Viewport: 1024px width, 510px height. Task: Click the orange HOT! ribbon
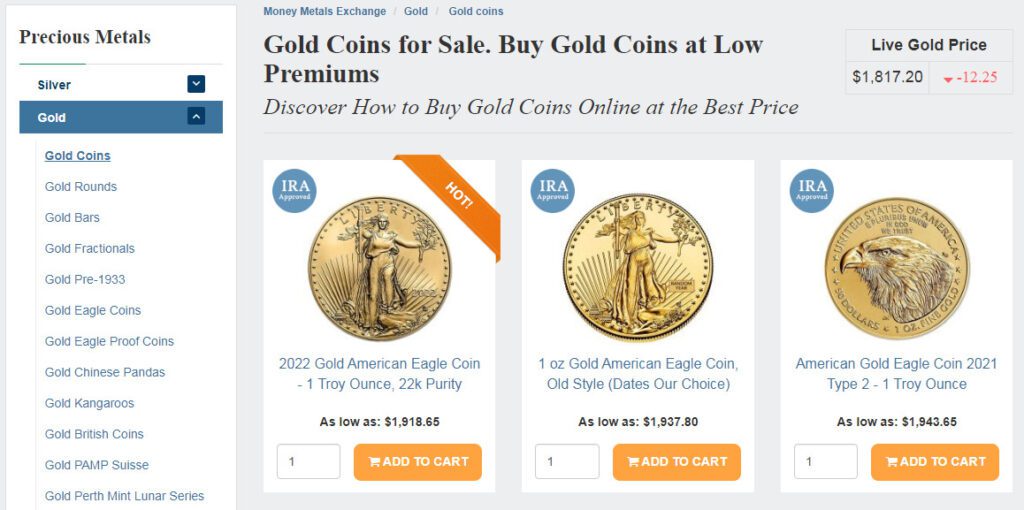coord(456,197)
